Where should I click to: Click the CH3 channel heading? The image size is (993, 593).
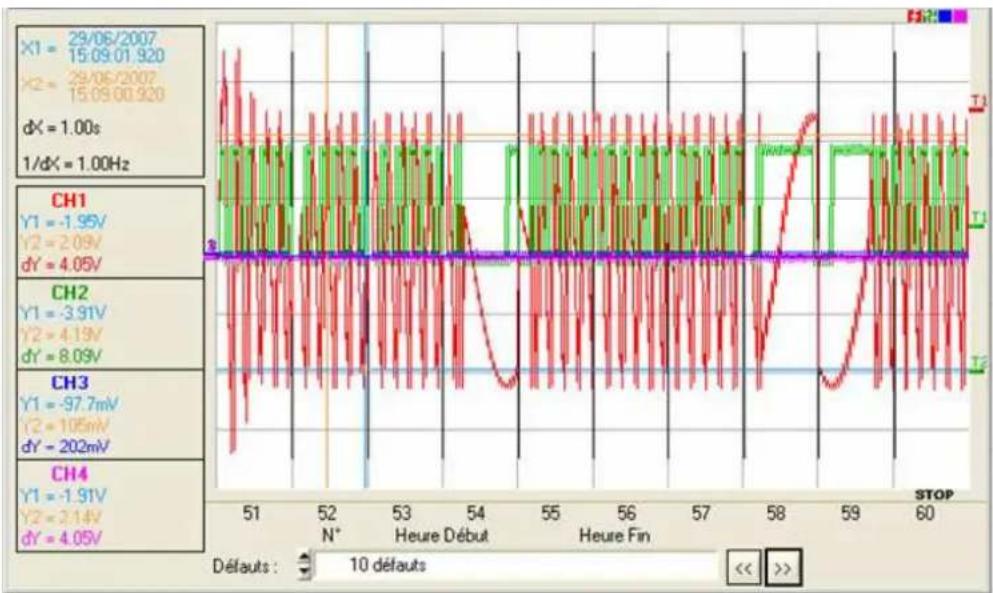coord(69,383)
